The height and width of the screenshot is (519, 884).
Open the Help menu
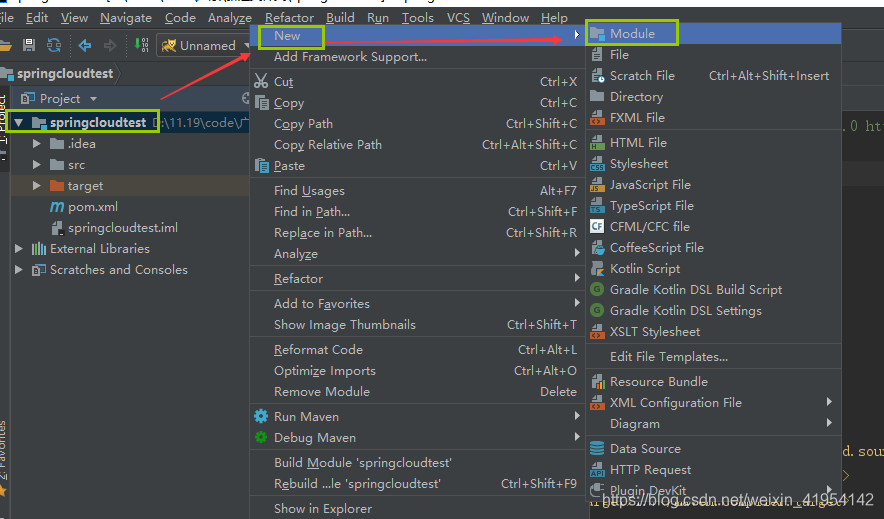coord(554,18)
